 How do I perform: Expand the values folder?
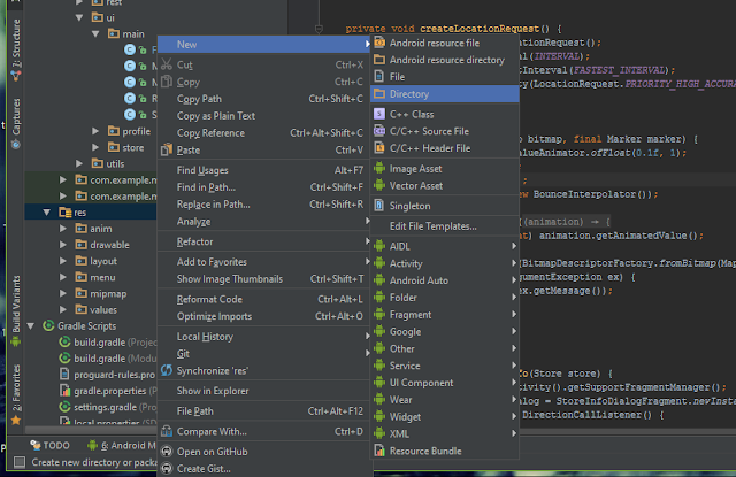[x=63, y=309]
